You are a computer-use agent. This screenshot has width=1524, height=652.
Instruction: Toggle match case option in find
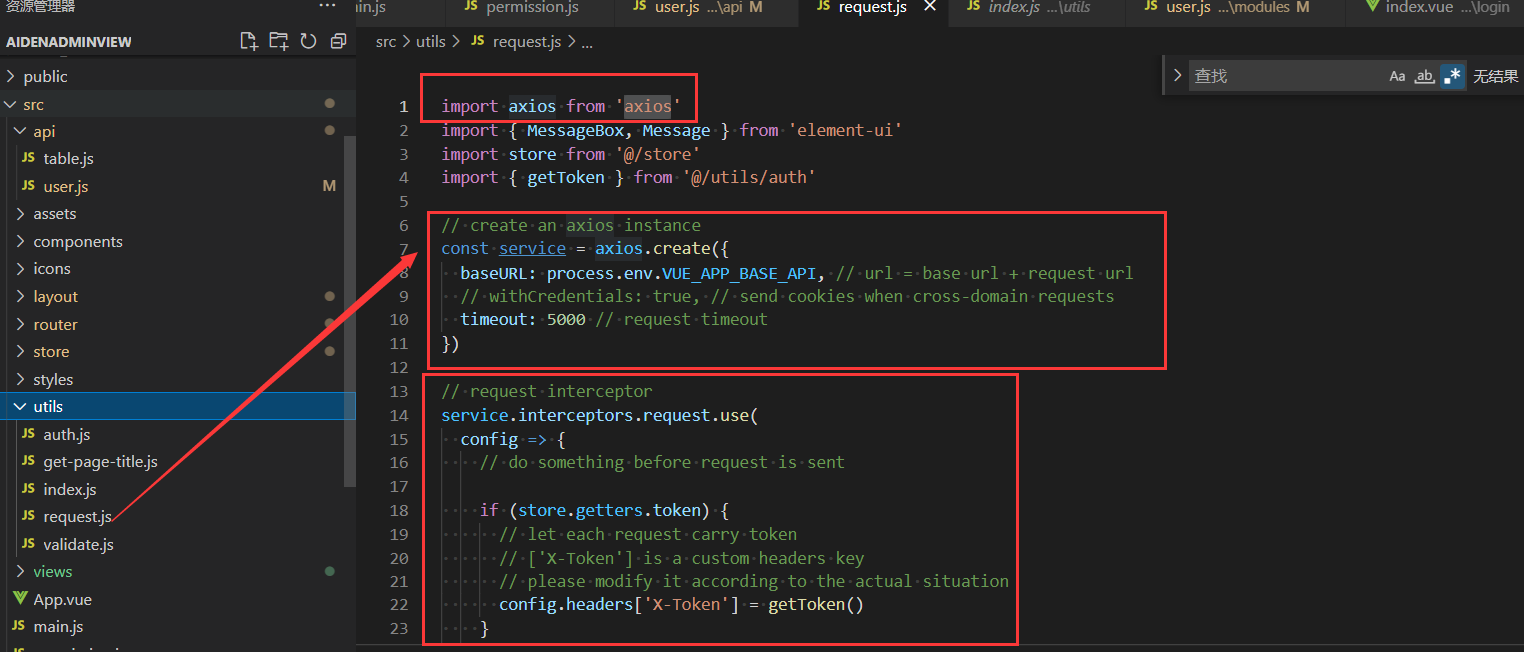tap(1397, 76)
